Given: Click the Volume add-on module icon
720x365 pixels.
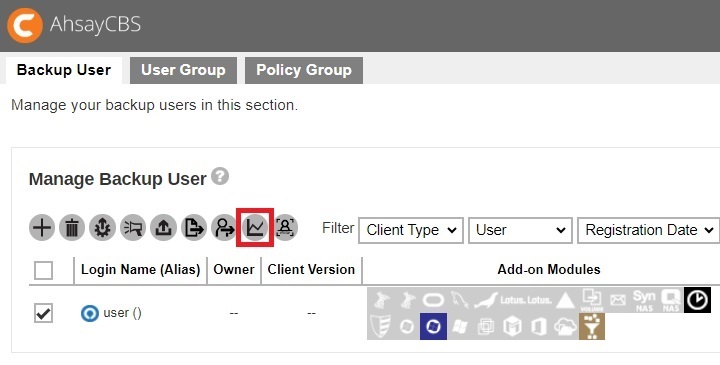Looking at the screenshot, I should point(591,300).
